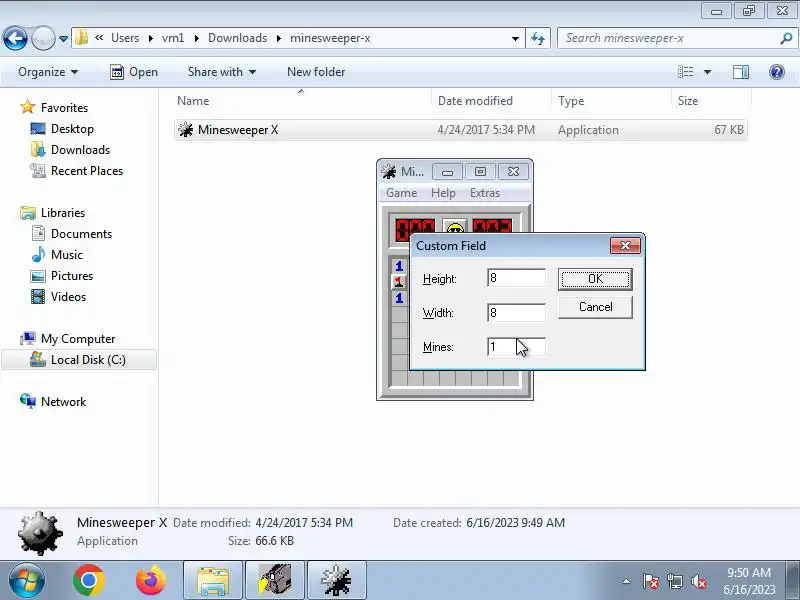Click the Explorer help question icon
Viewport: 800px width, 600px height.
pos(777,72)
